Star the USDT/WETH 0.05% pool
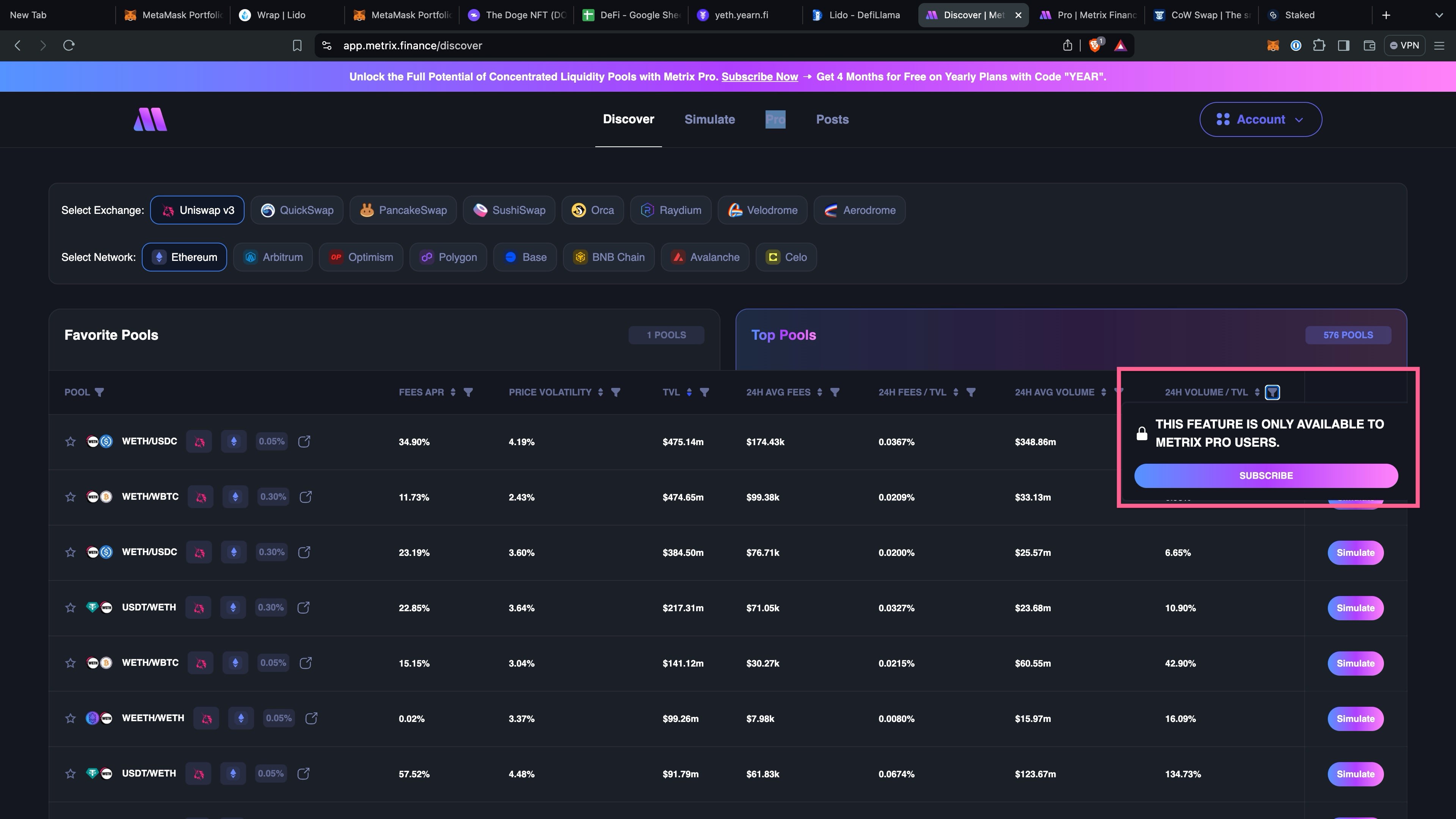The image size is (1456, 819). click(70, 774)
